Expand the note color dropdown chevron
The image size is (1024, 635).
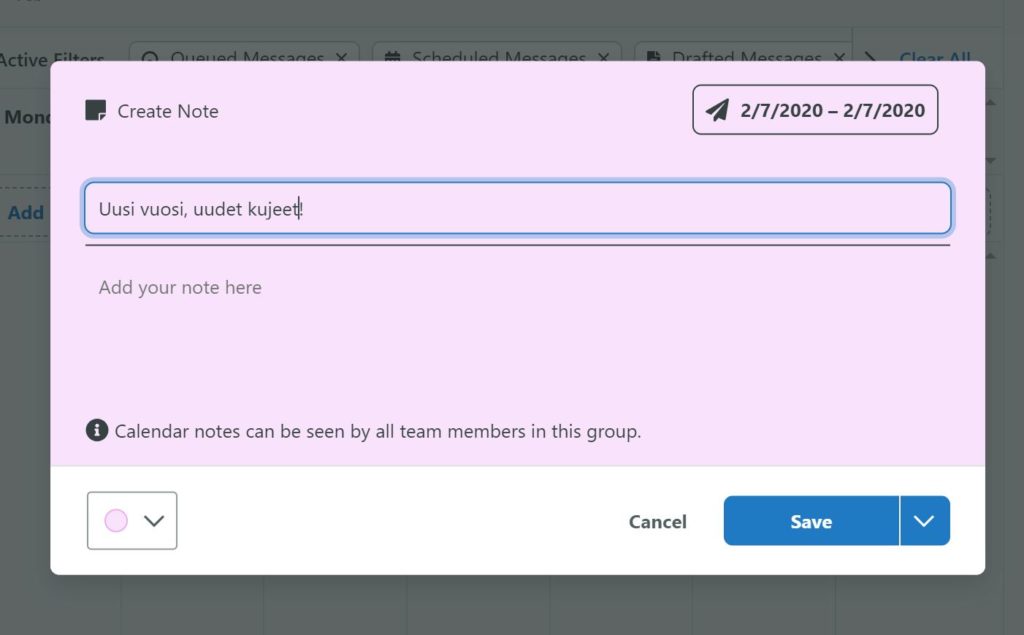154,521
